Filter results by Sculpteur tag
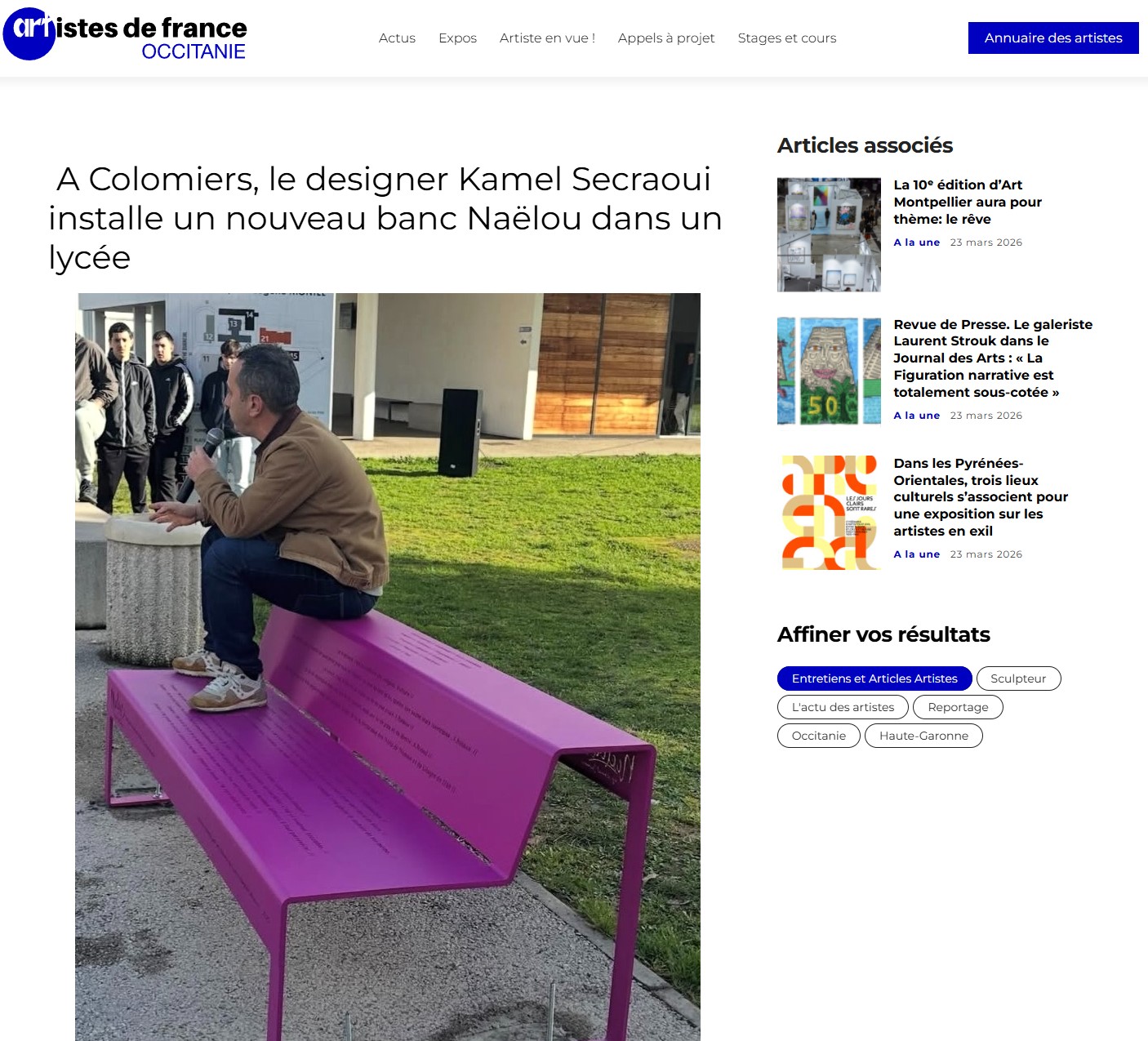1148x1041 pixels. coord(1018,678)
